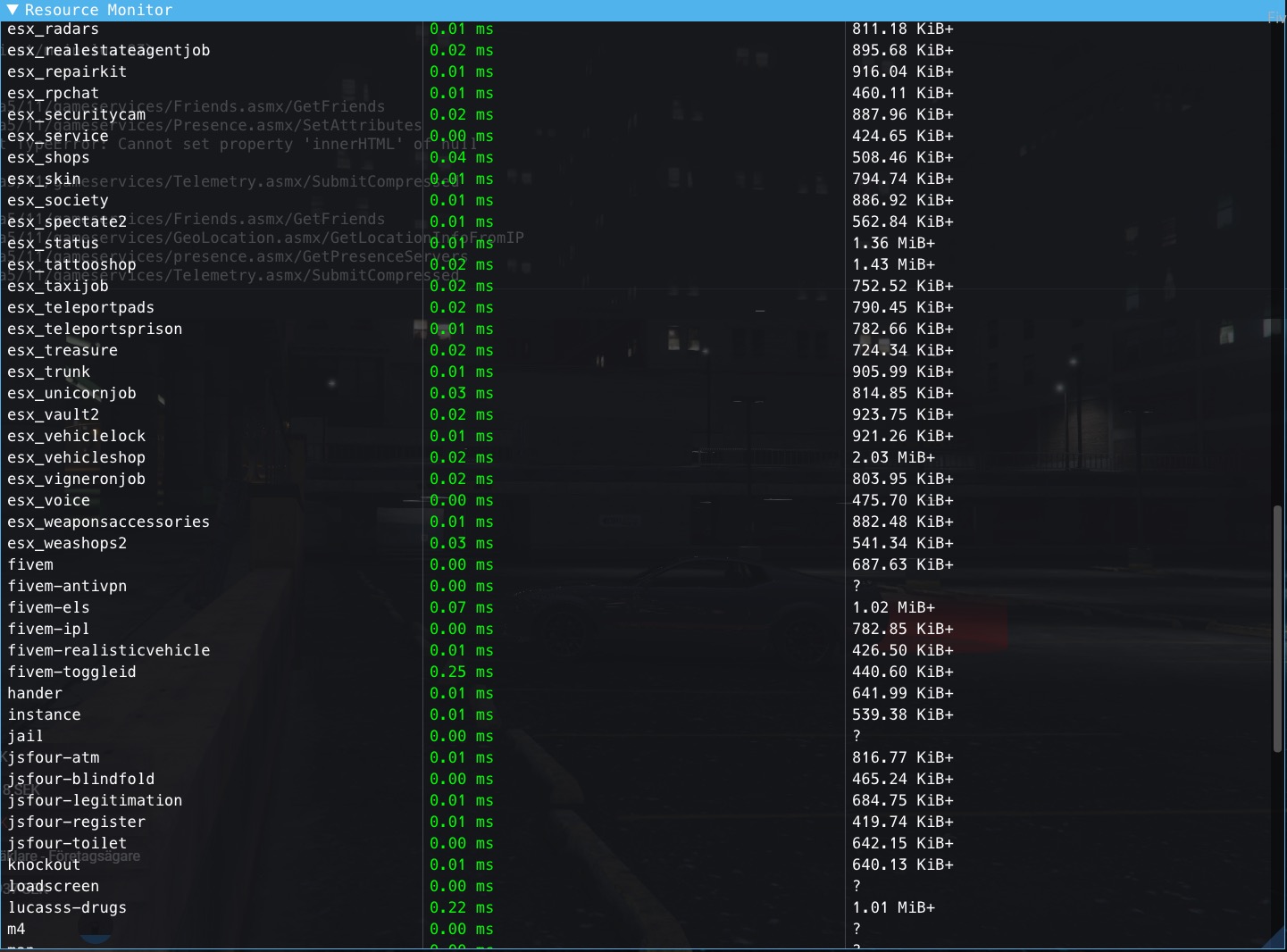Click the Resource Monitor title bar

click(x=643, y=10)
